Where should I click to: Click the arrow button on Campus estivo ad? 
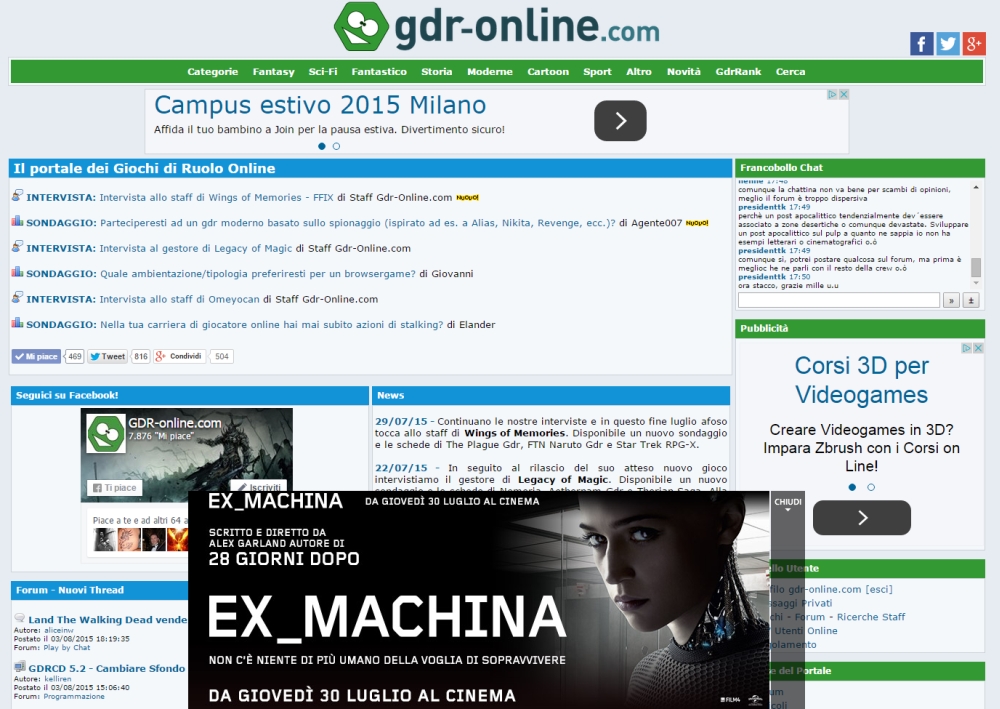pos(620,121)
